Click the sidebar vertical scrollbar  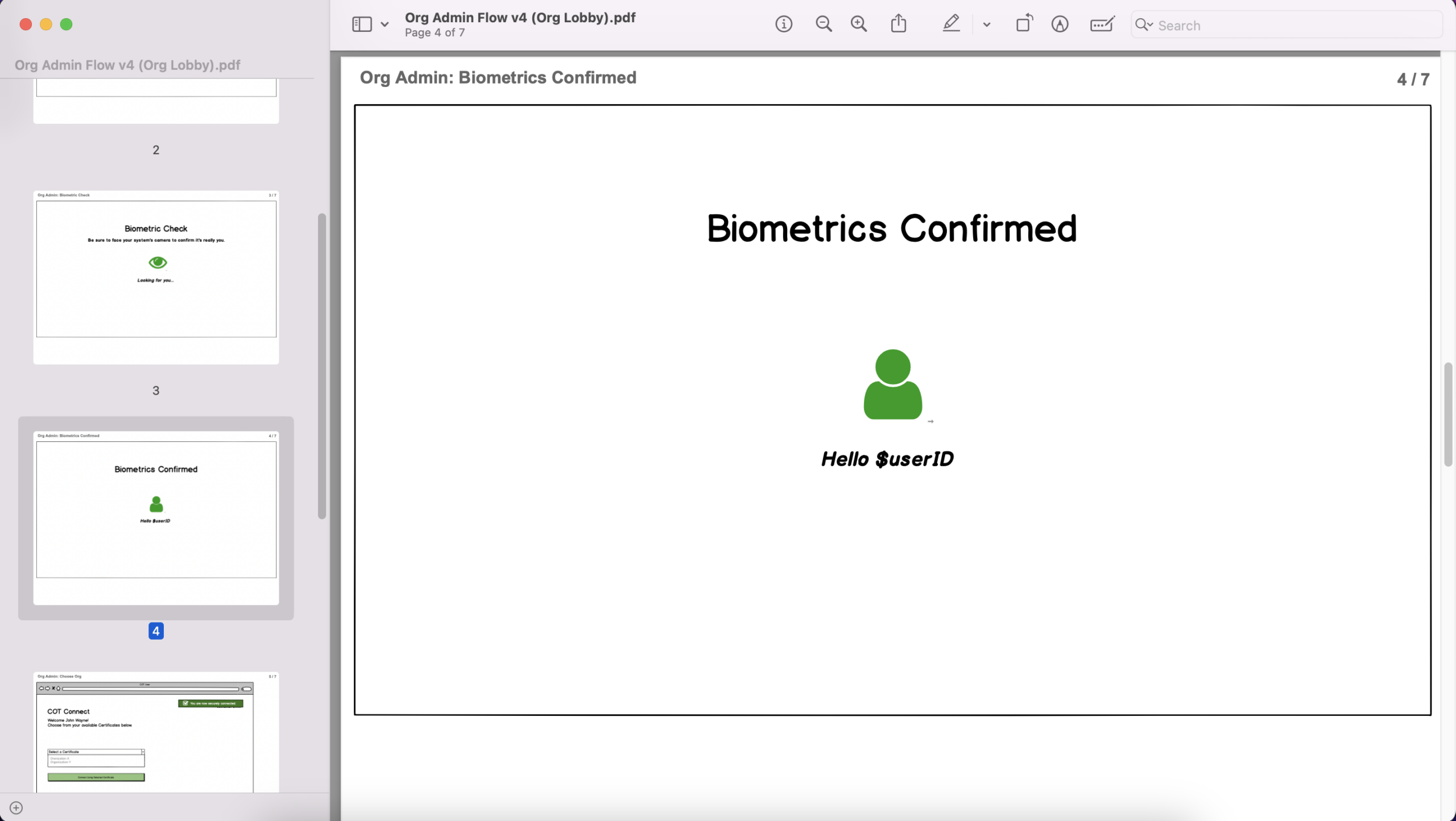coord(322,366)
